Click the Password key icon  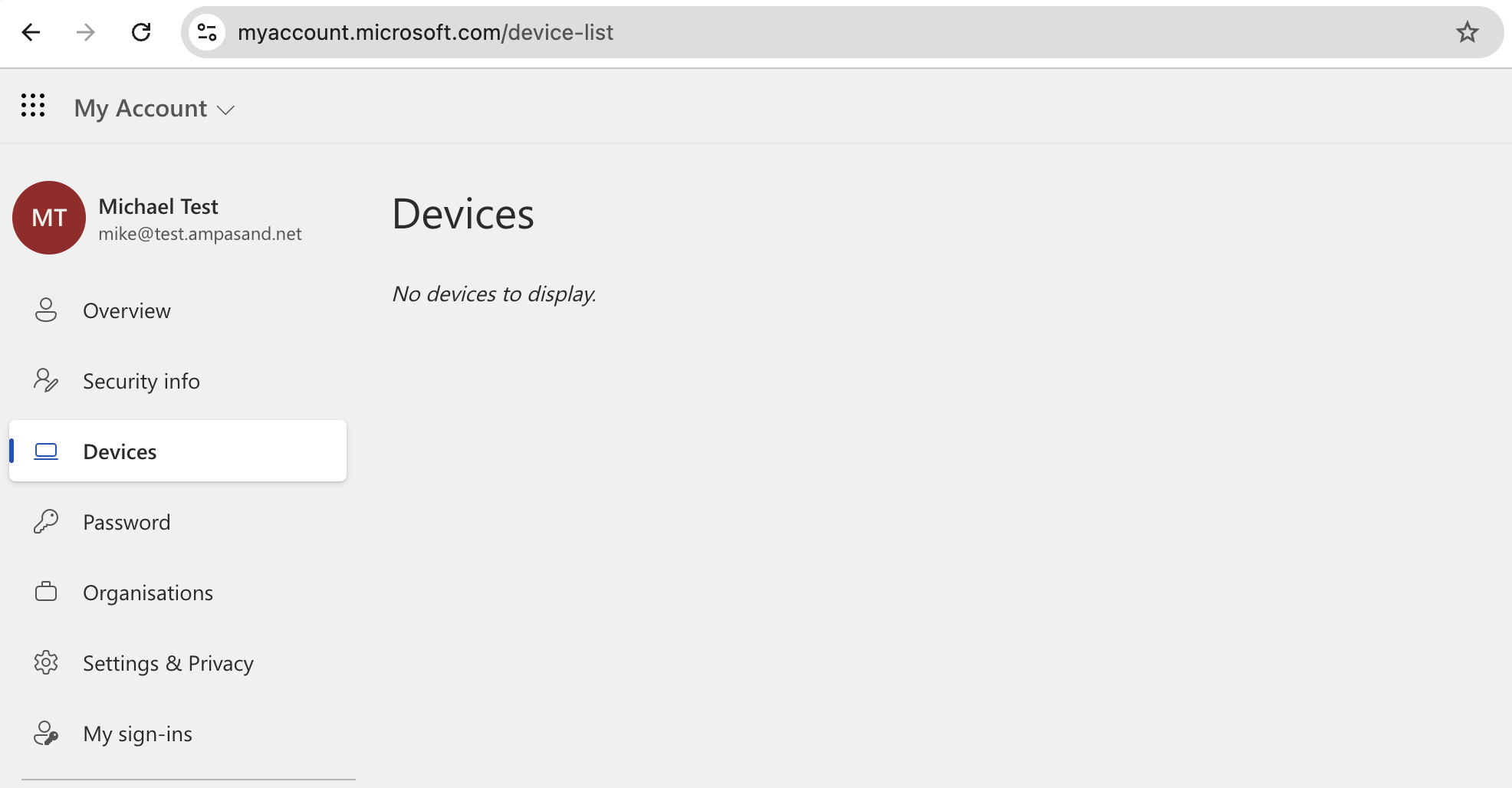46,522
